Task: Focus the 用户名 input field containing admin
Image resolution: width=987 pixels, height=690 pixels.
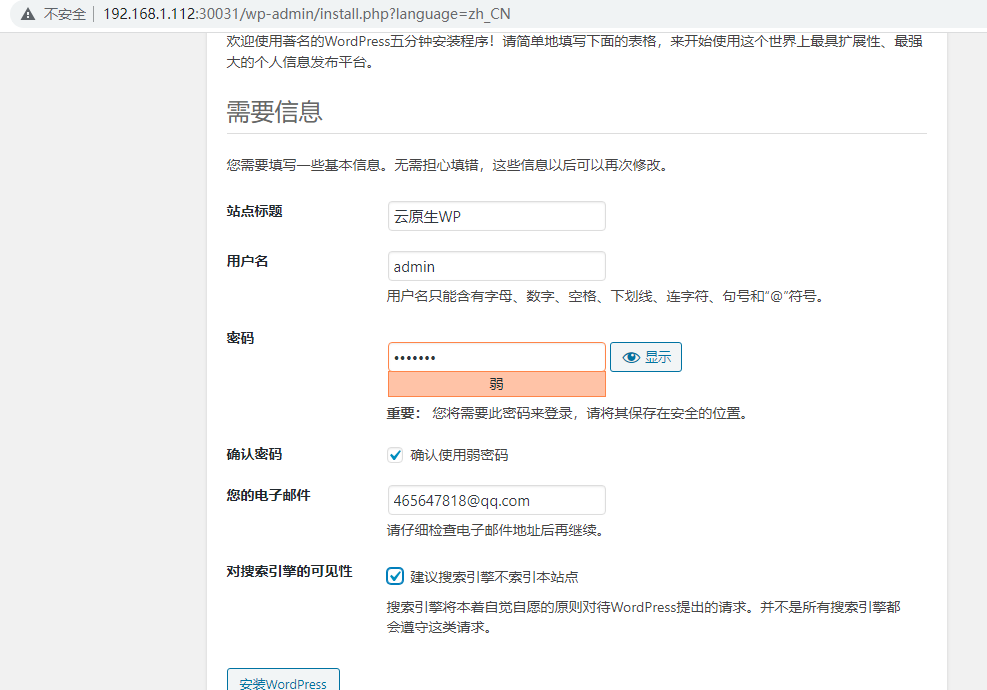Action: point(497,266)
